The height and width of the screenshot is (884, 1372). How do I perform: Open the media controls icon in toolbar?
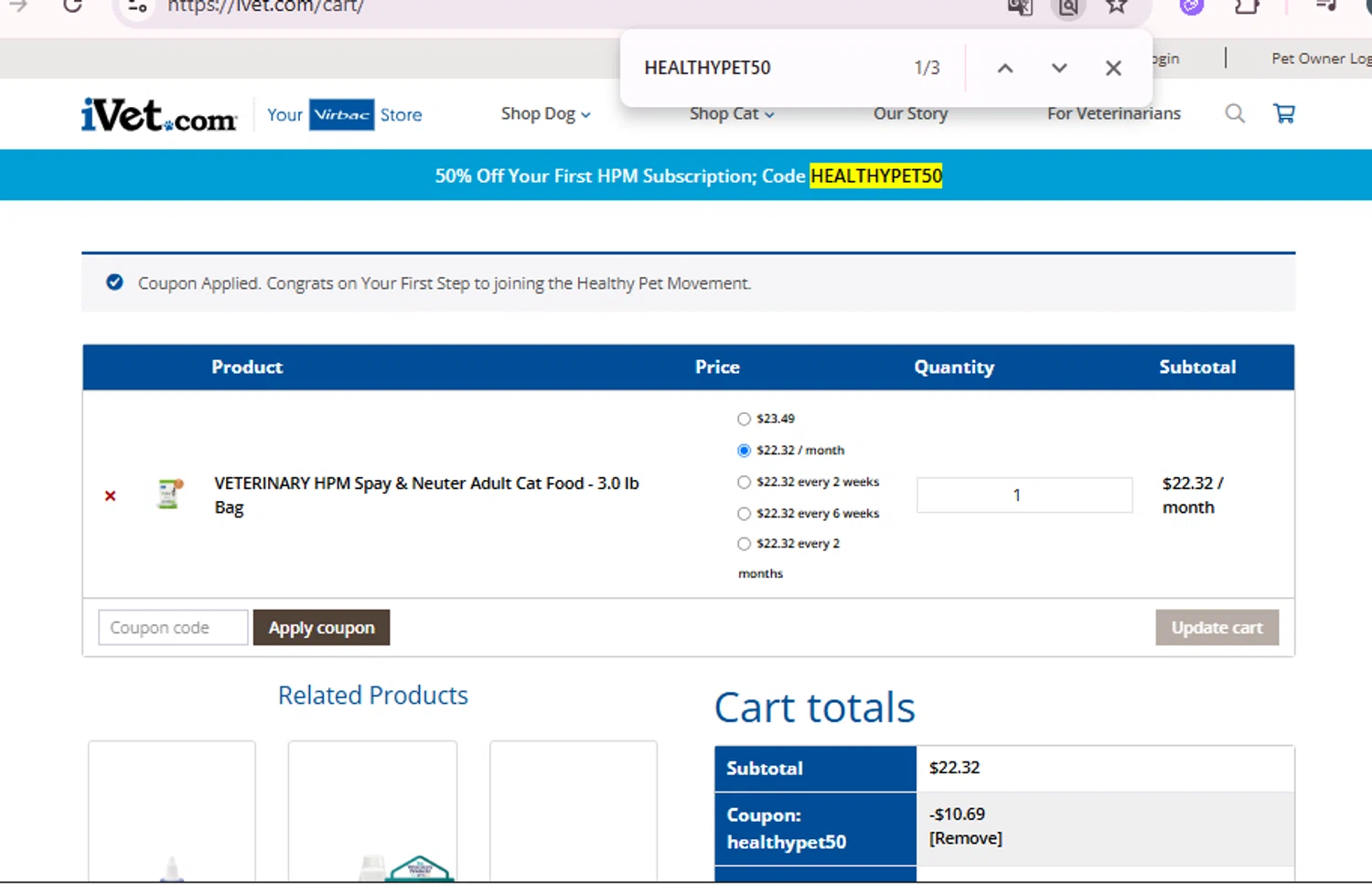click(1326, 6)
